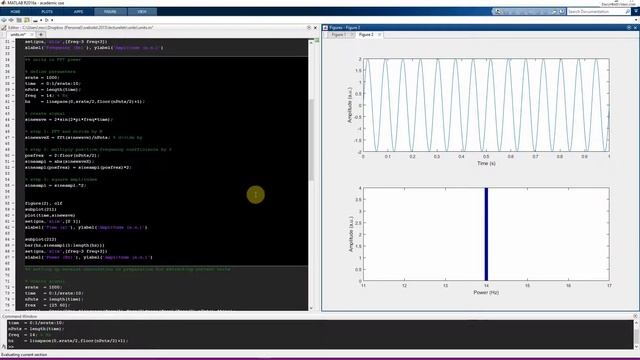Open the PLOTS ribbon tab

click(x=47, y=11)
